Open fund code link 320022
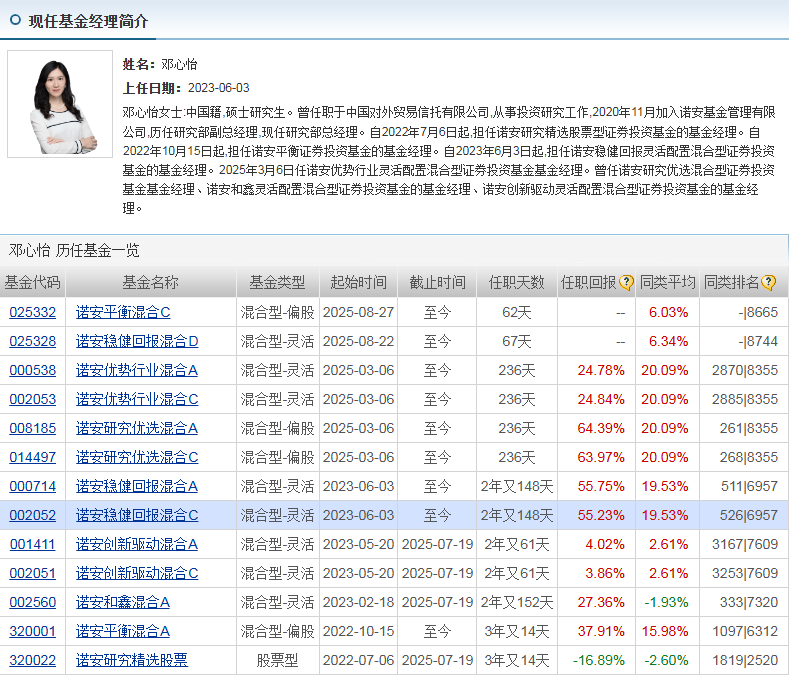Image resolution: width=795 pixels, height=687 pixels. point(32,660)
